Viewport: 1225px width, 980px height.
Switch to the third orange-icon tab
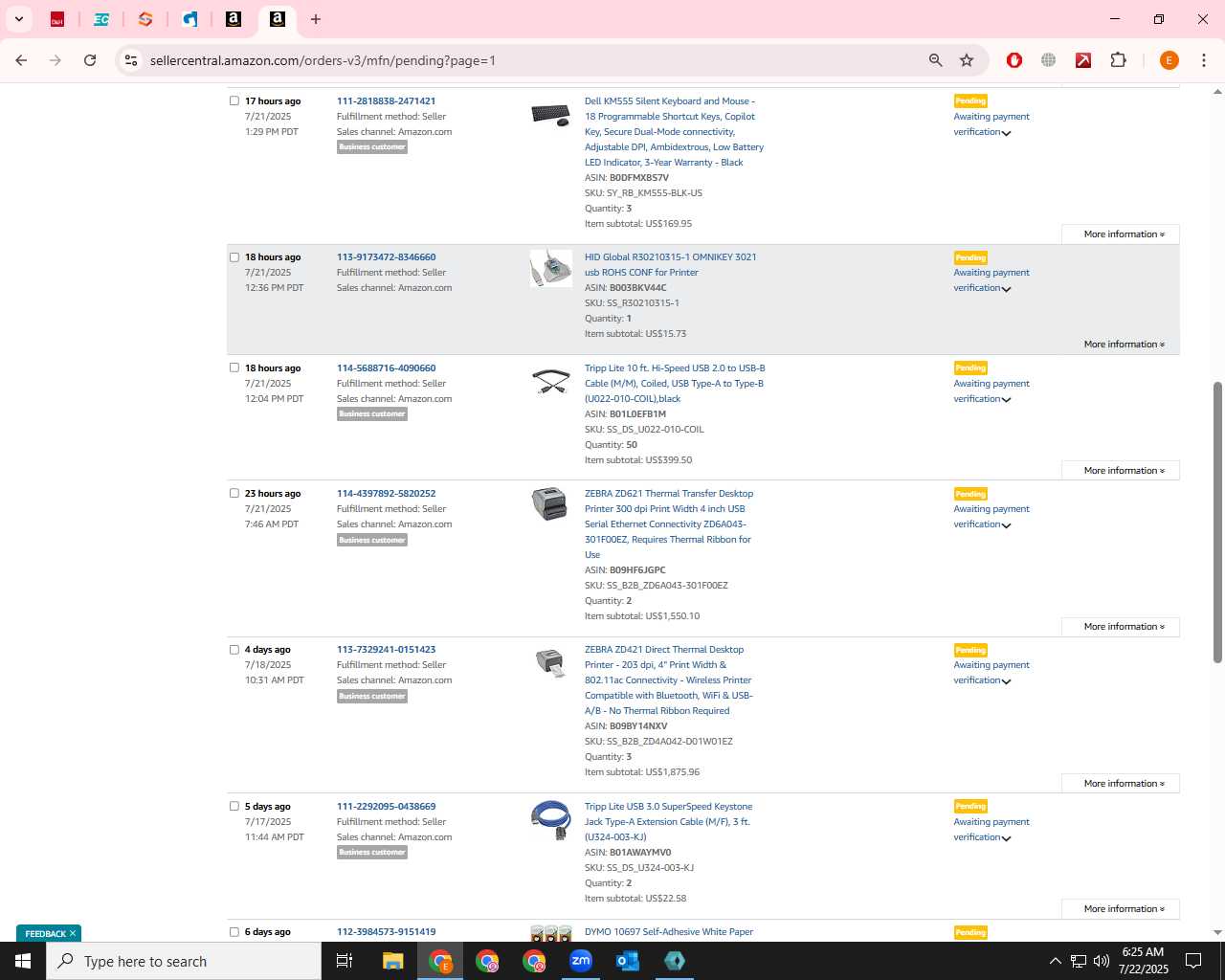[x=145, y=19]
